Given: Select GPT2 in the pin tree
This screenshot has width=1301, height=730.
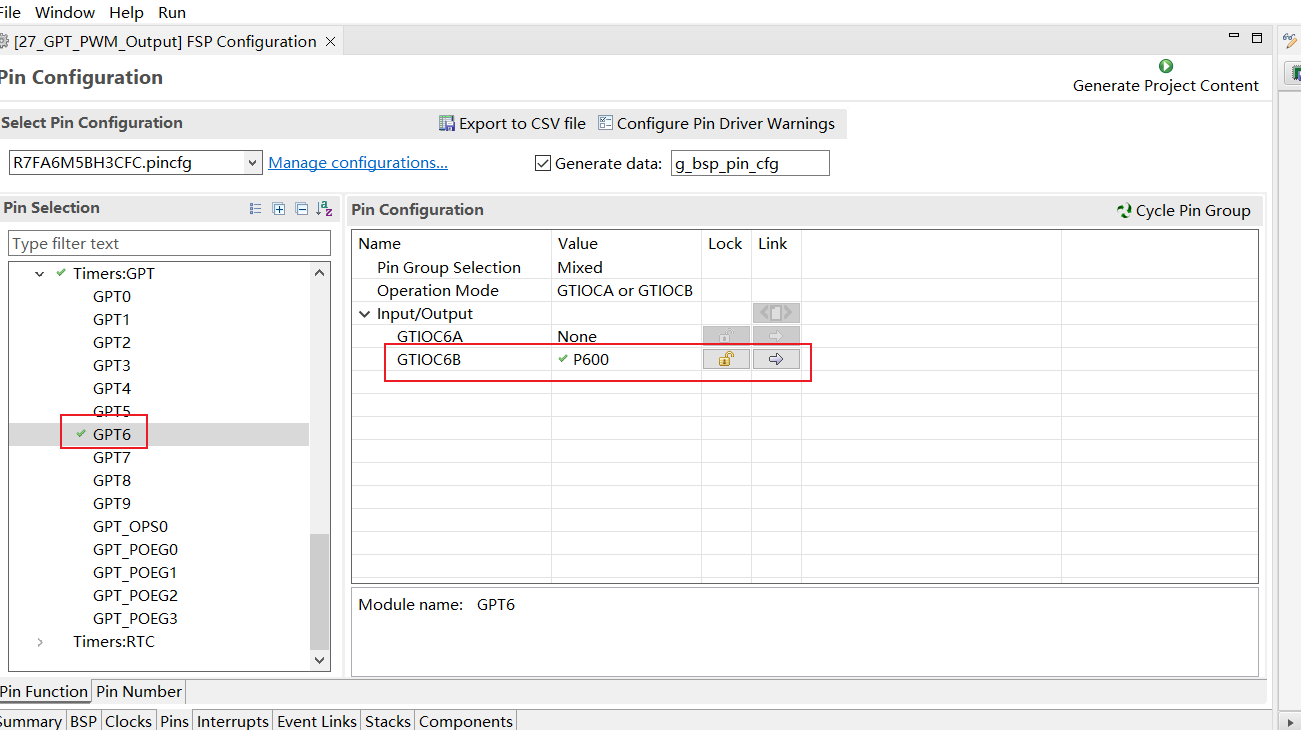Looking at the screenshot, I should pos(112,343).
